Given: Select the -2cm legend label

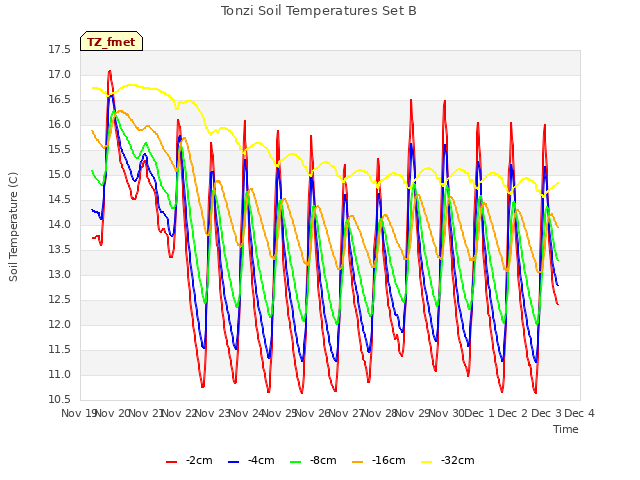Looking at the screenshot, I should [x=199, y=460].
